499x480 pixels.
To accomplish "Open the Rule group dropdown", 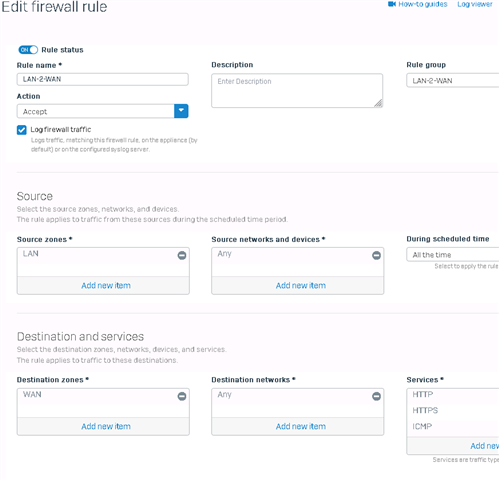I will [453, 81].
